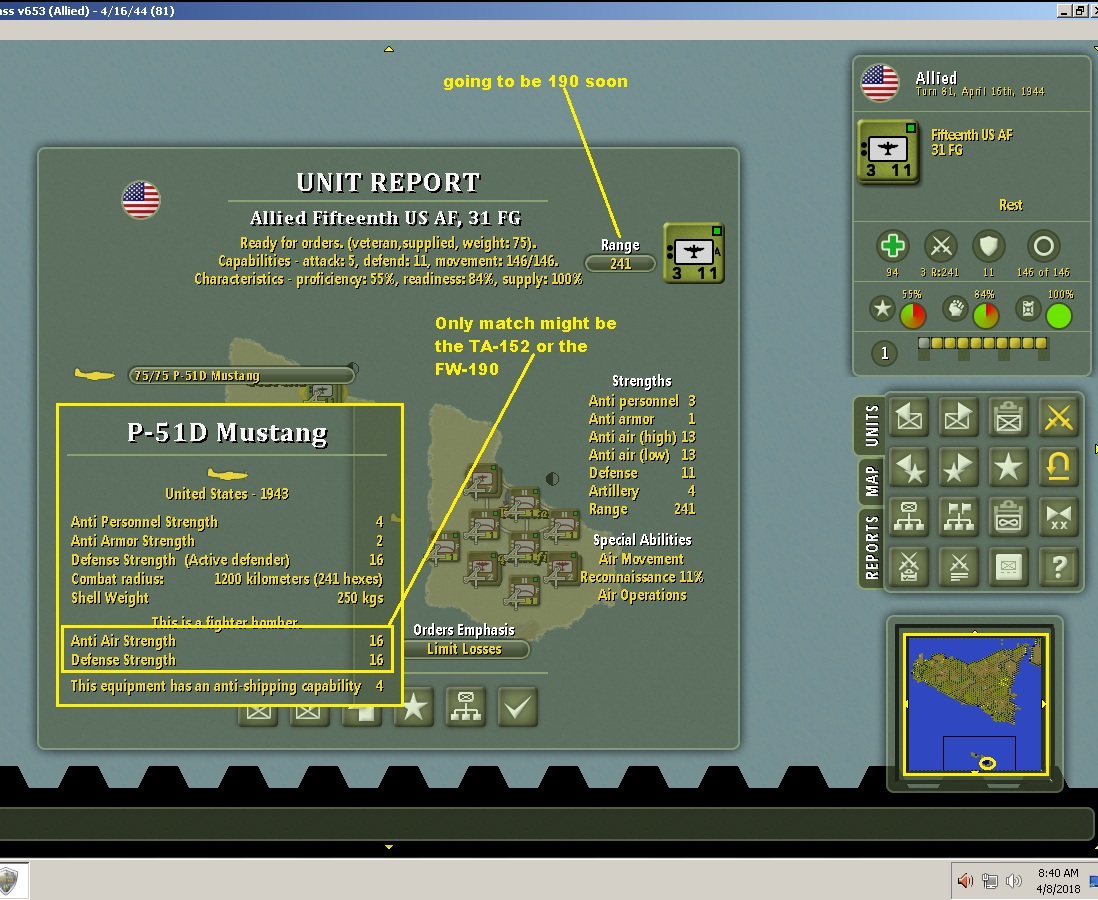
Task: Open hierarchy button in Unit Report footer
Action: 466,707
